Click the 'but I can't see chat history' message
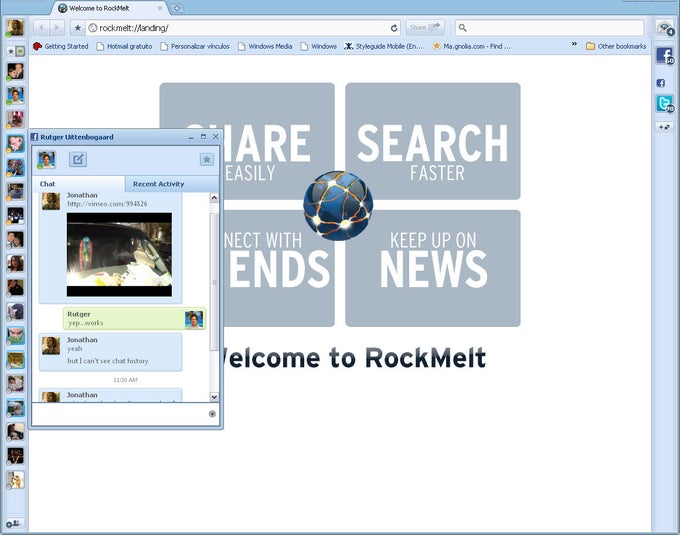This screenshot has height=535, width=680. (x=108, y=361)
